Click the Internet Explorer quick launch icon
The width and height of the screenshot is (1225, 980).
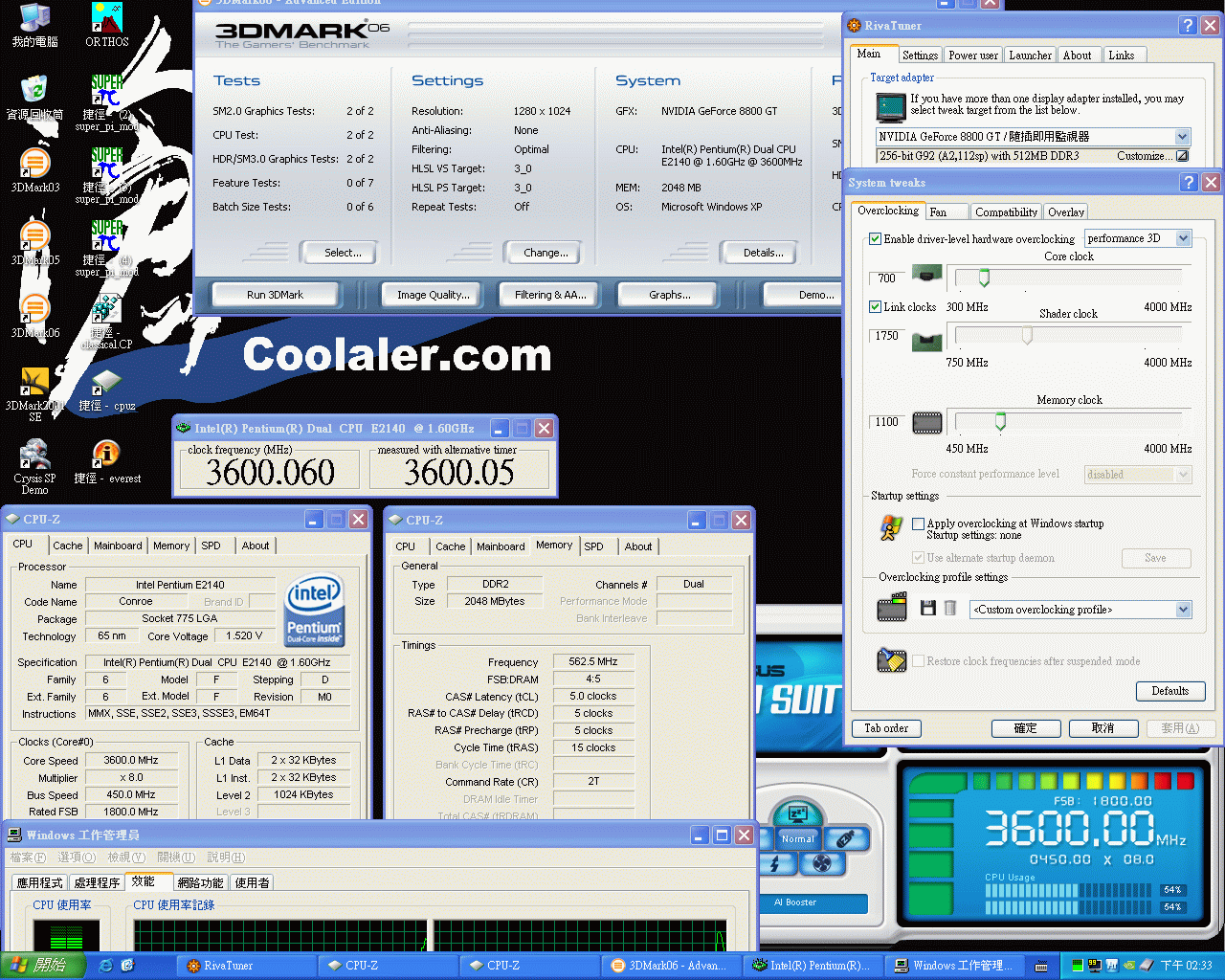point(105,966)
